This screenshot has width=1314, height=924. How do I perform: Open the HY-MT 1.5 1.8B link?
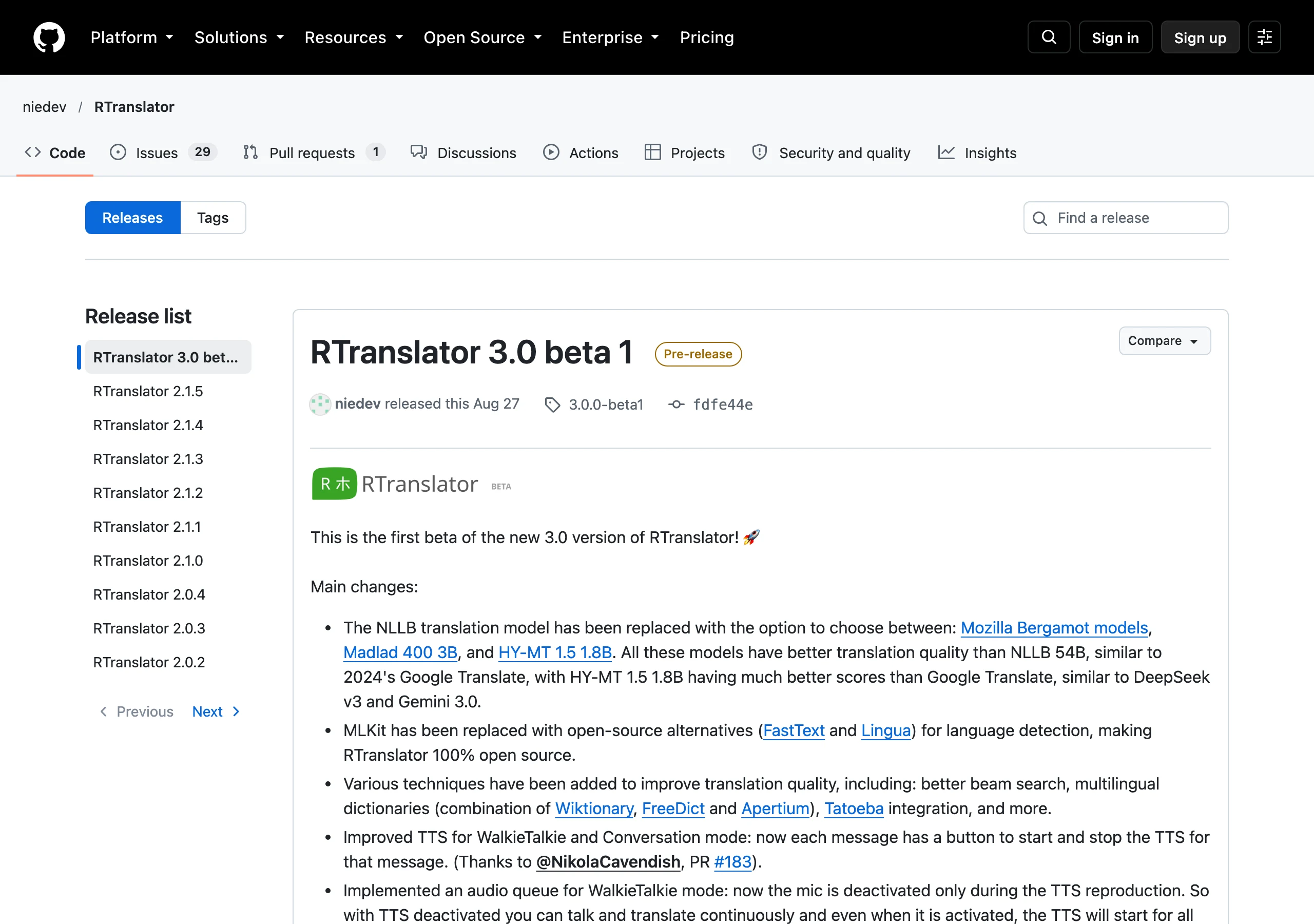555,652
